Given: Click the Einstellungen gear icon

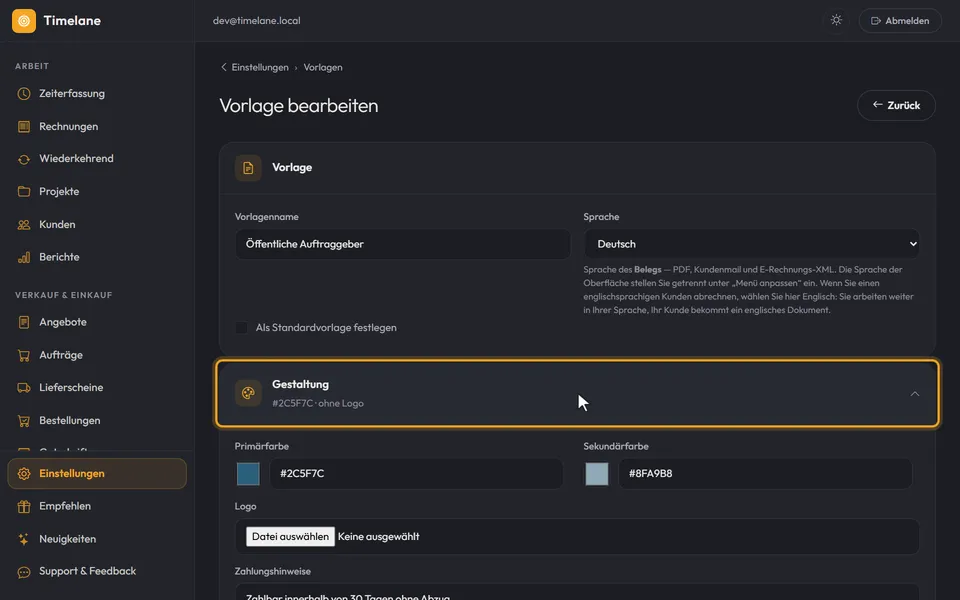Looking at the screenshot, I should pos(24,474).
